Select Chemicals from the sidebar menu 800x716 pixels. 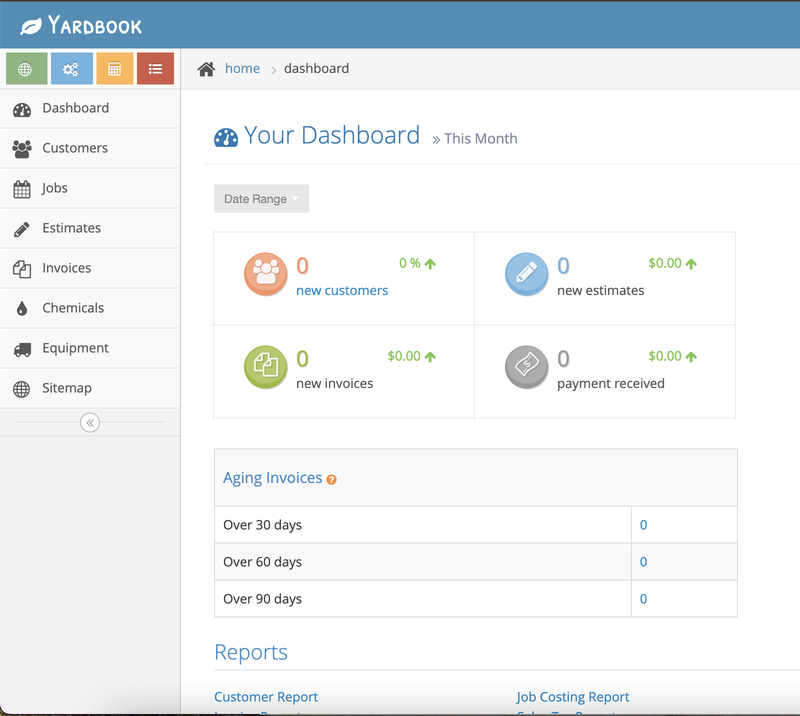(x=72, y=308)
